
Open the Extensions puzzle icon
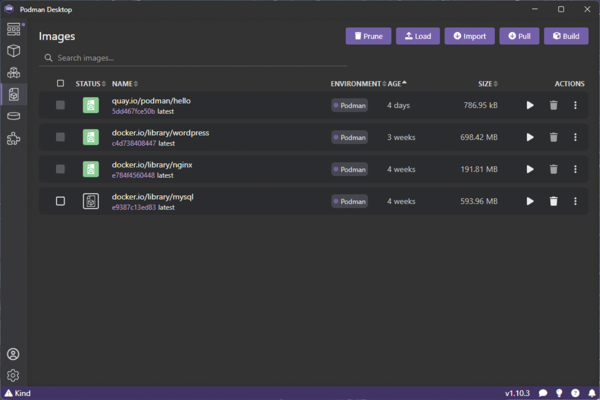tap(13, 138)
